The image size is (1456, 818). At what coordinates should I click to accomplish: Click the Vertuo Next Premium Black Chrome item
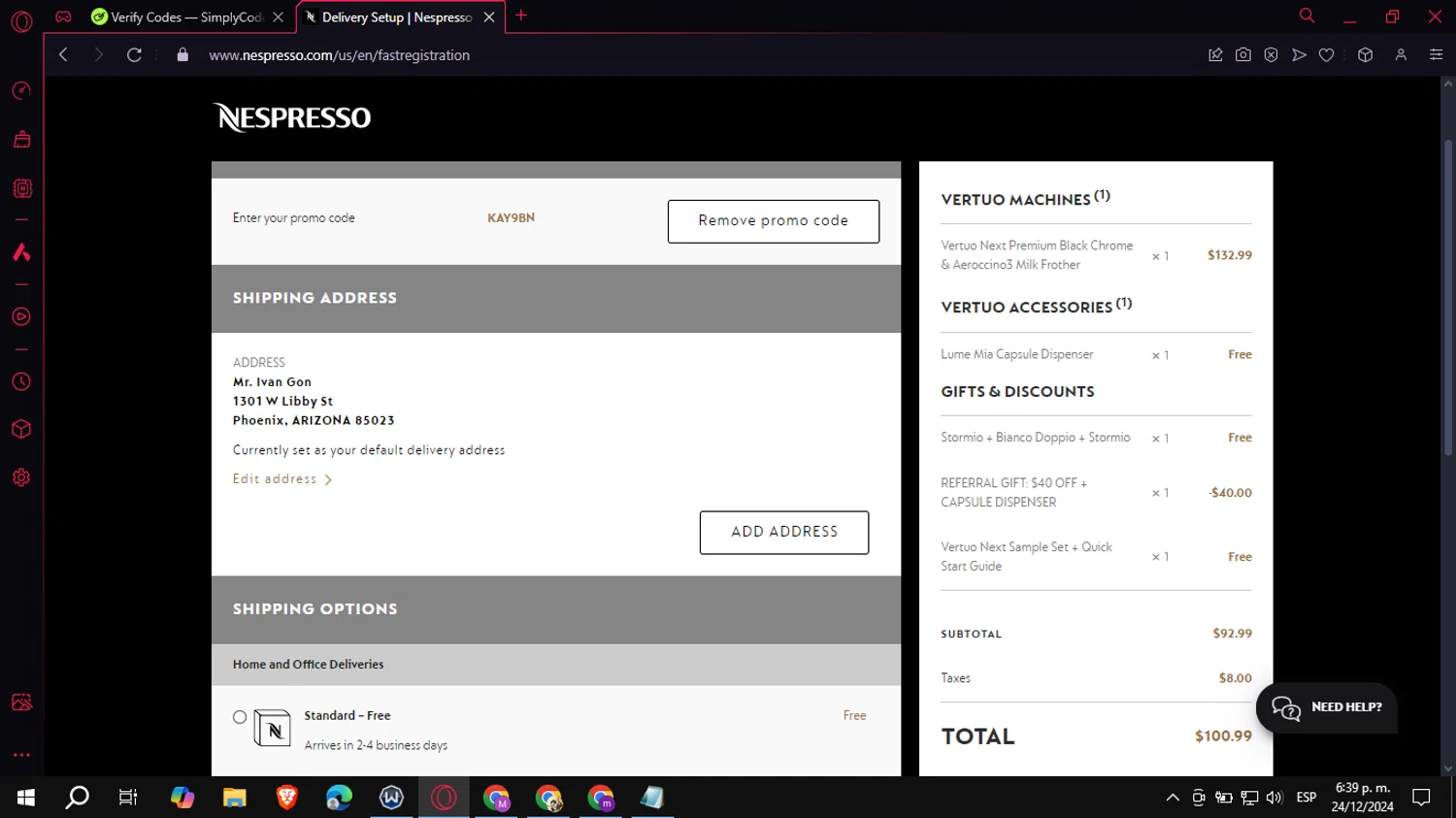[1037, 255]
